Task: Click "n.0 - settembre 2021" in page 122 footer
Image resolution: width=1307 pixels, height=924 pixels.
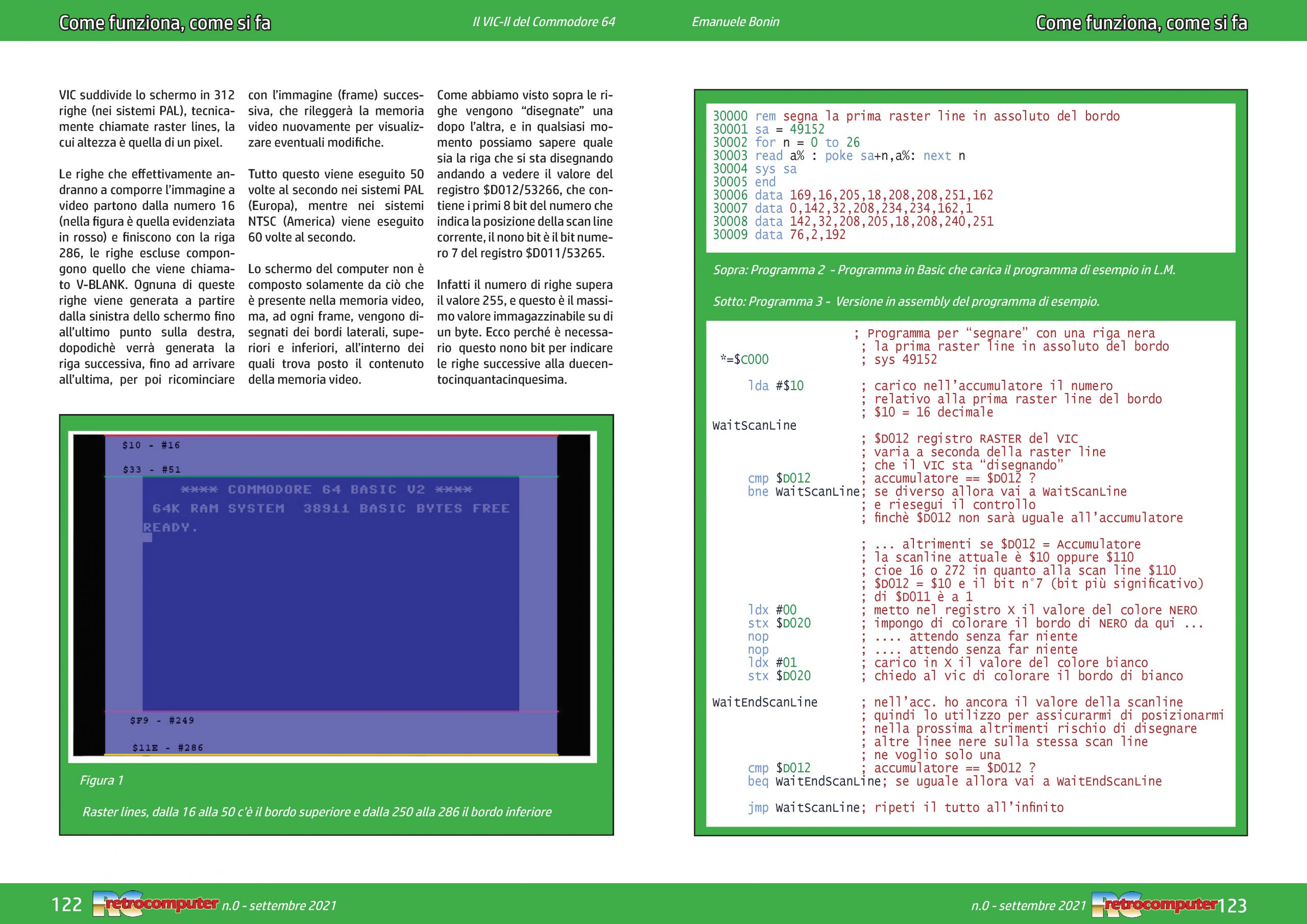Action: pyautogui.click(x=279, y=905)
